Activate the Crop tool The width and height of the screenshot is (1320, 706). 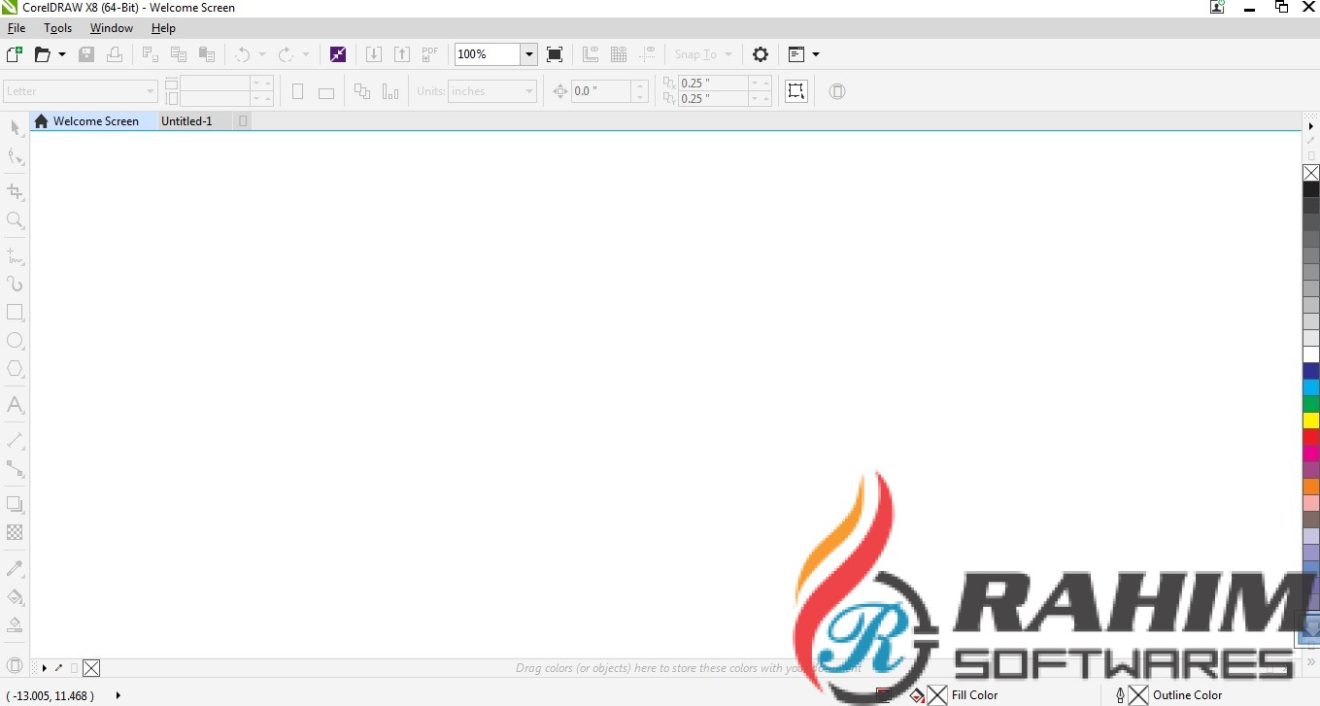point(15,192)
